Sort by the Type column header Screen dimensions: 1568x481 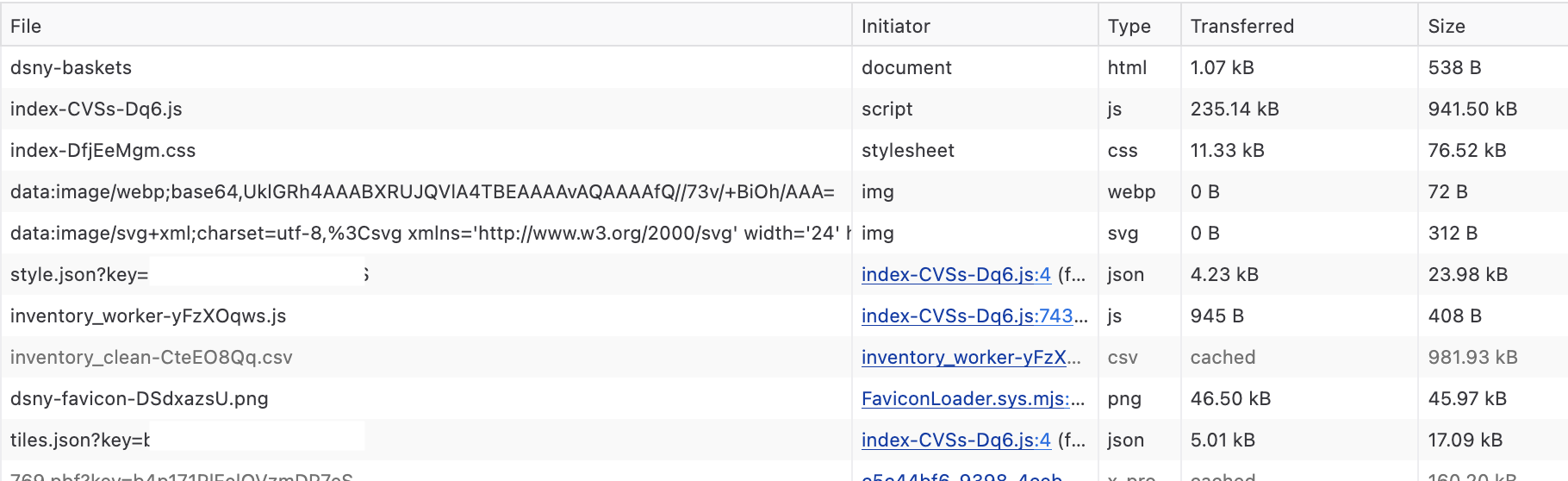coord(1129,26)
